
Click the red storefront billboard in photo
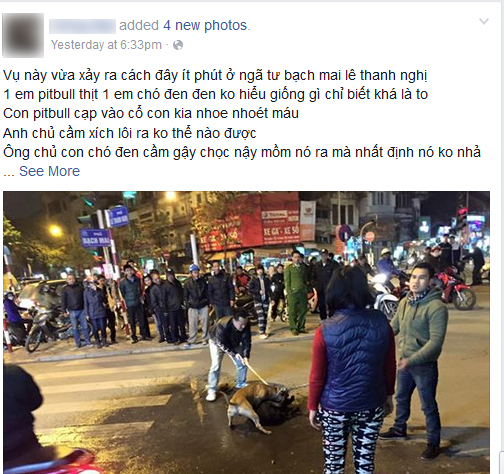tap(250, 223)
